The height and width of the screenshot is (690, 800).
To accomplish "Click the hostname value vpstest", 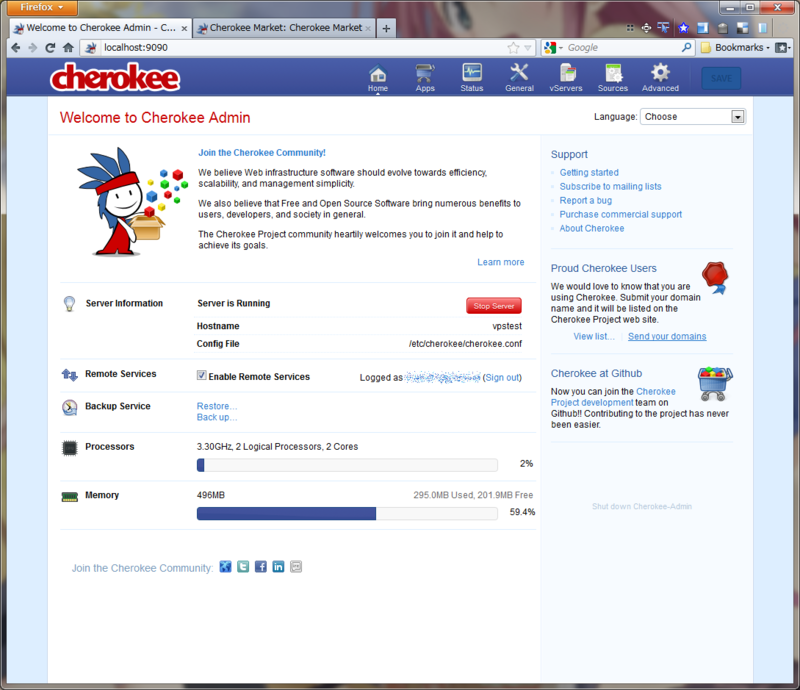I will click(507, 326).
